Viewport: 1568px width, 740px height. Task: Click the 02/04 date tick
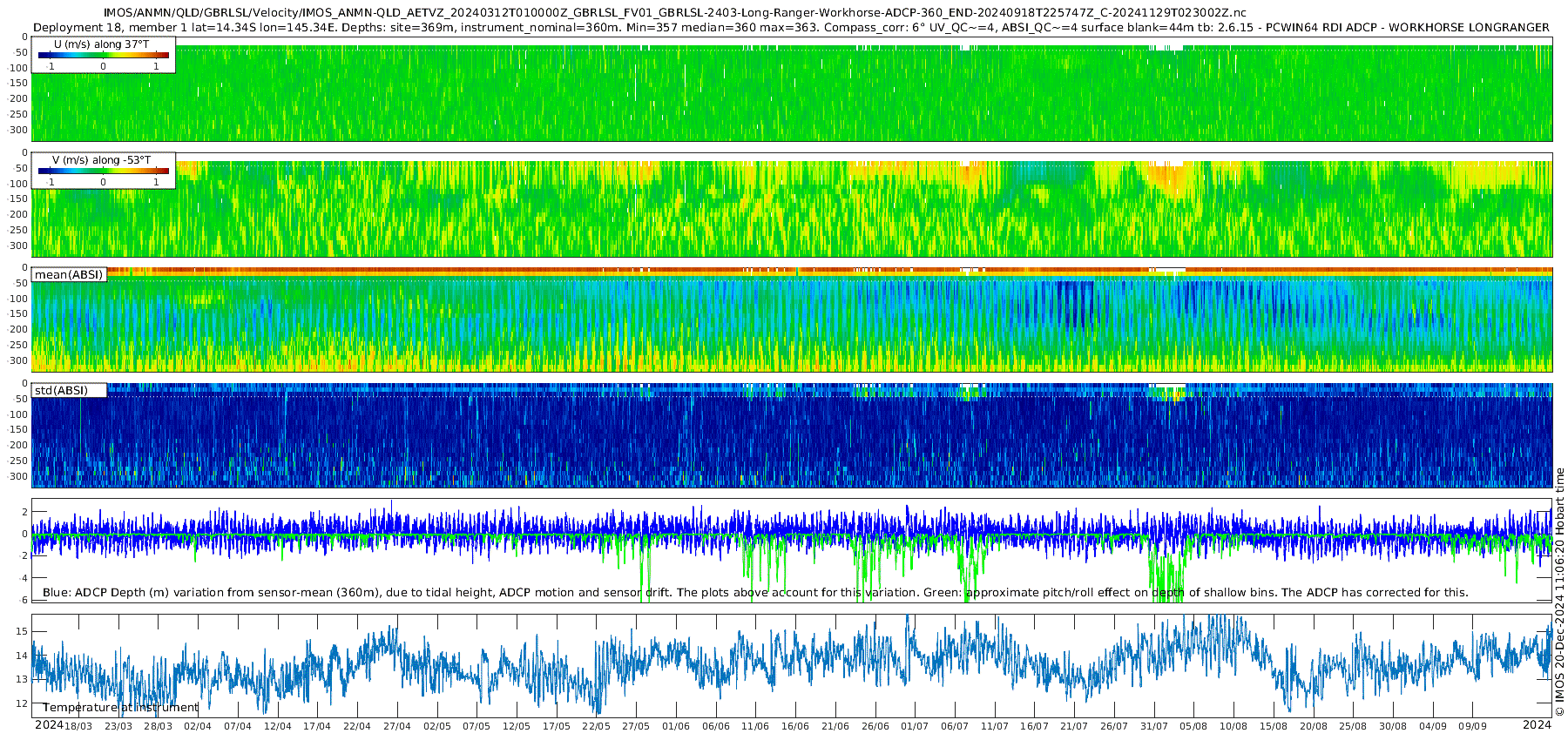(x=198, y=726)
